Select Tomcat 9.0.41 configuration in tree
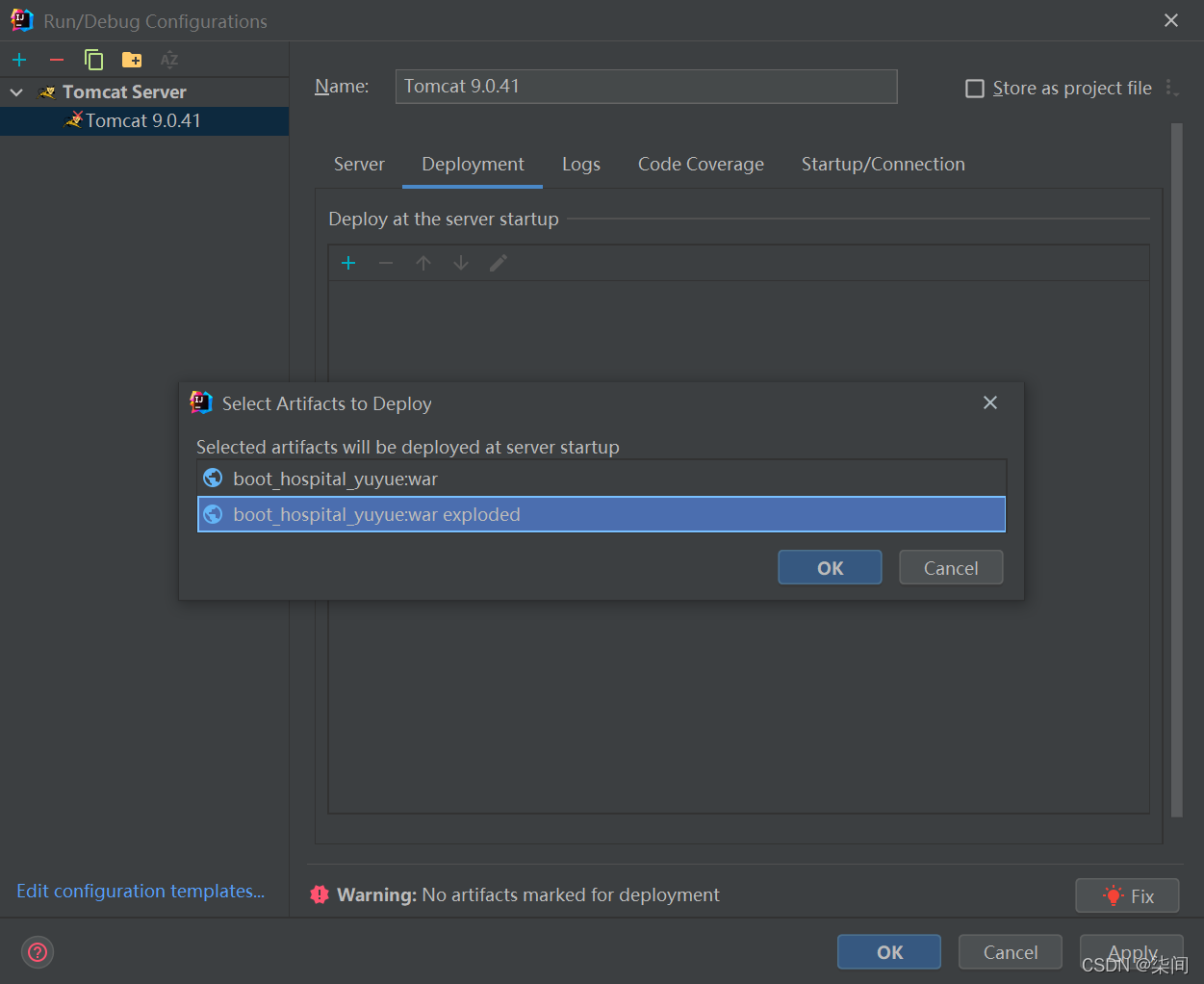 [142, 121]
